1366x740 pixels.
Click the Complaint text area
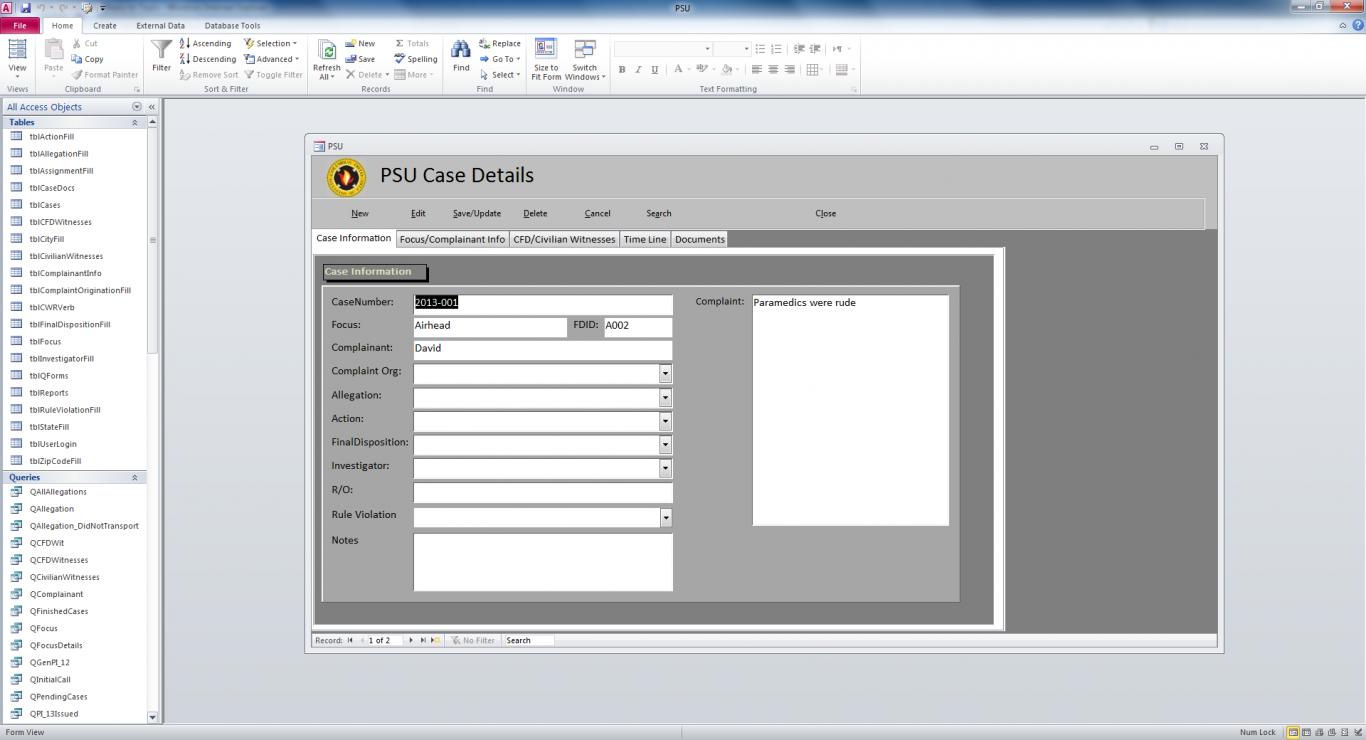[850, 410]
